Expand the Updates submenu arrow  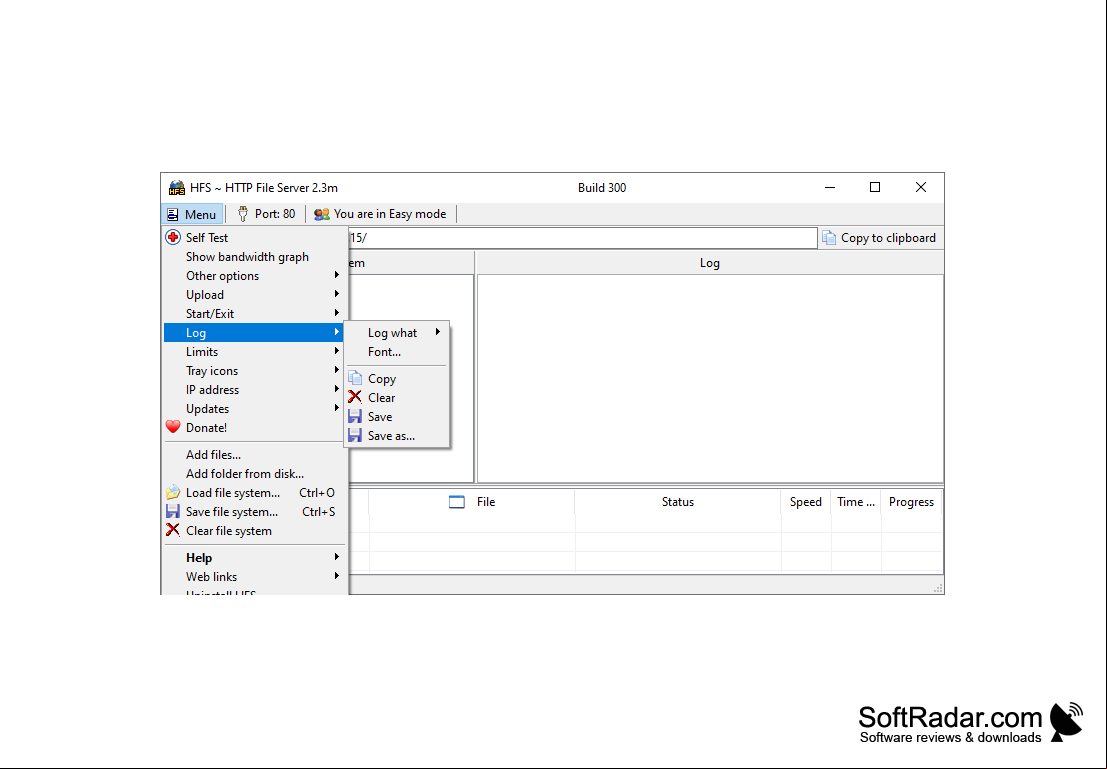[337, 408]
